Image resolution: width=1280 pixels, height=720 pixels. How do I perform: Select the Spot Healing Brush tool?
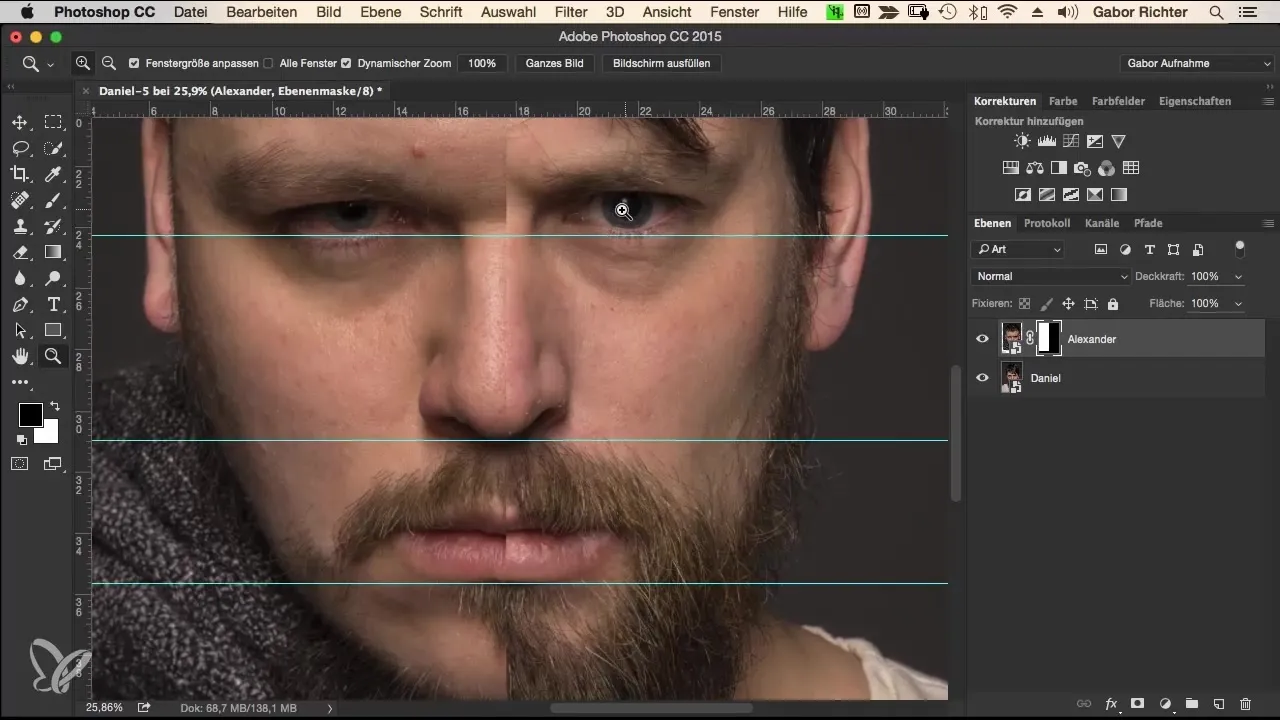tap(19, 200)
